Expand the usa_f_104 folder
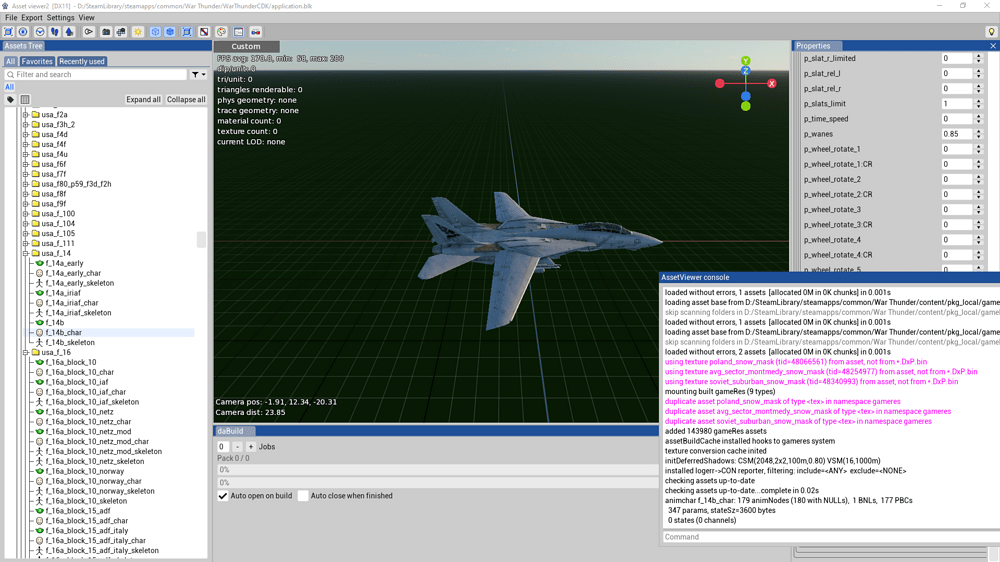This screenshot has height=562, width=1000. tap(26, 223)
